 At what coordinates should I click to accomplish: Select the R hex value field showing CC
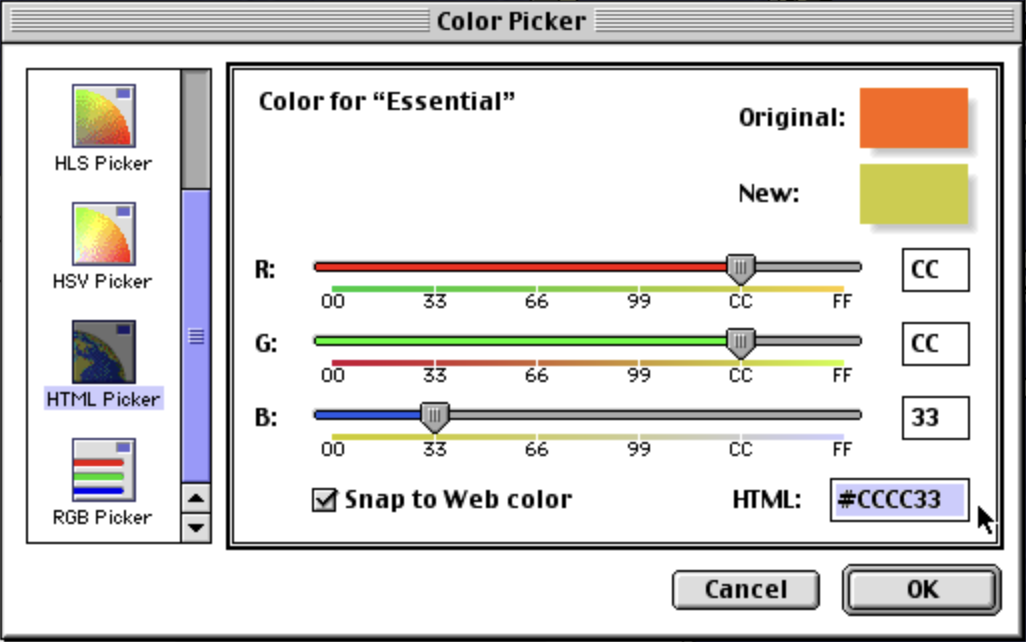tap(935, 269)
